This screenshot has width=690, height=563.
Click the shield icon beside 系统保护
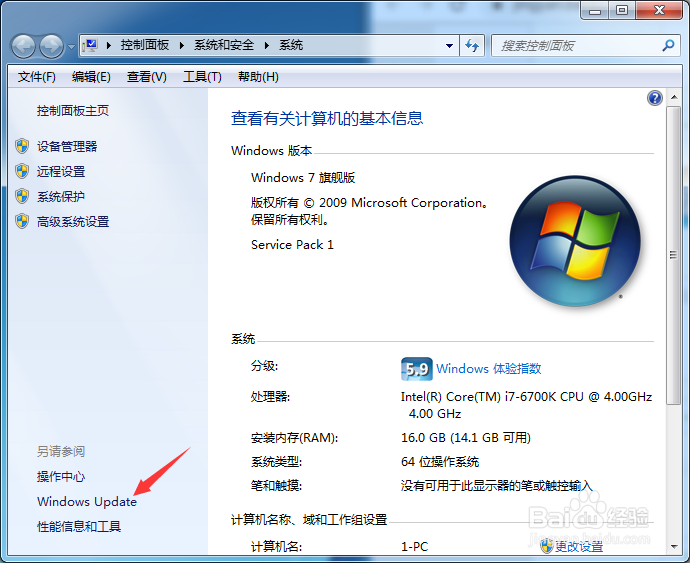tap(22, 196)
